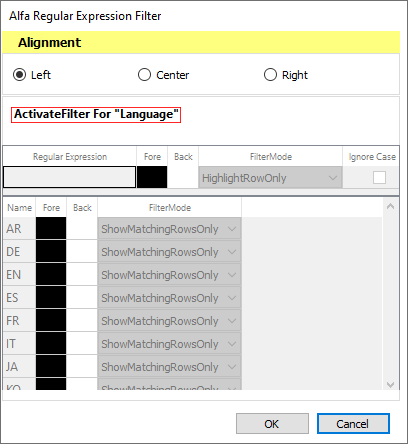Viewport: 408px width, 444px height.
Task: Click the Back color cell for EN
Action: click(82, 275)
